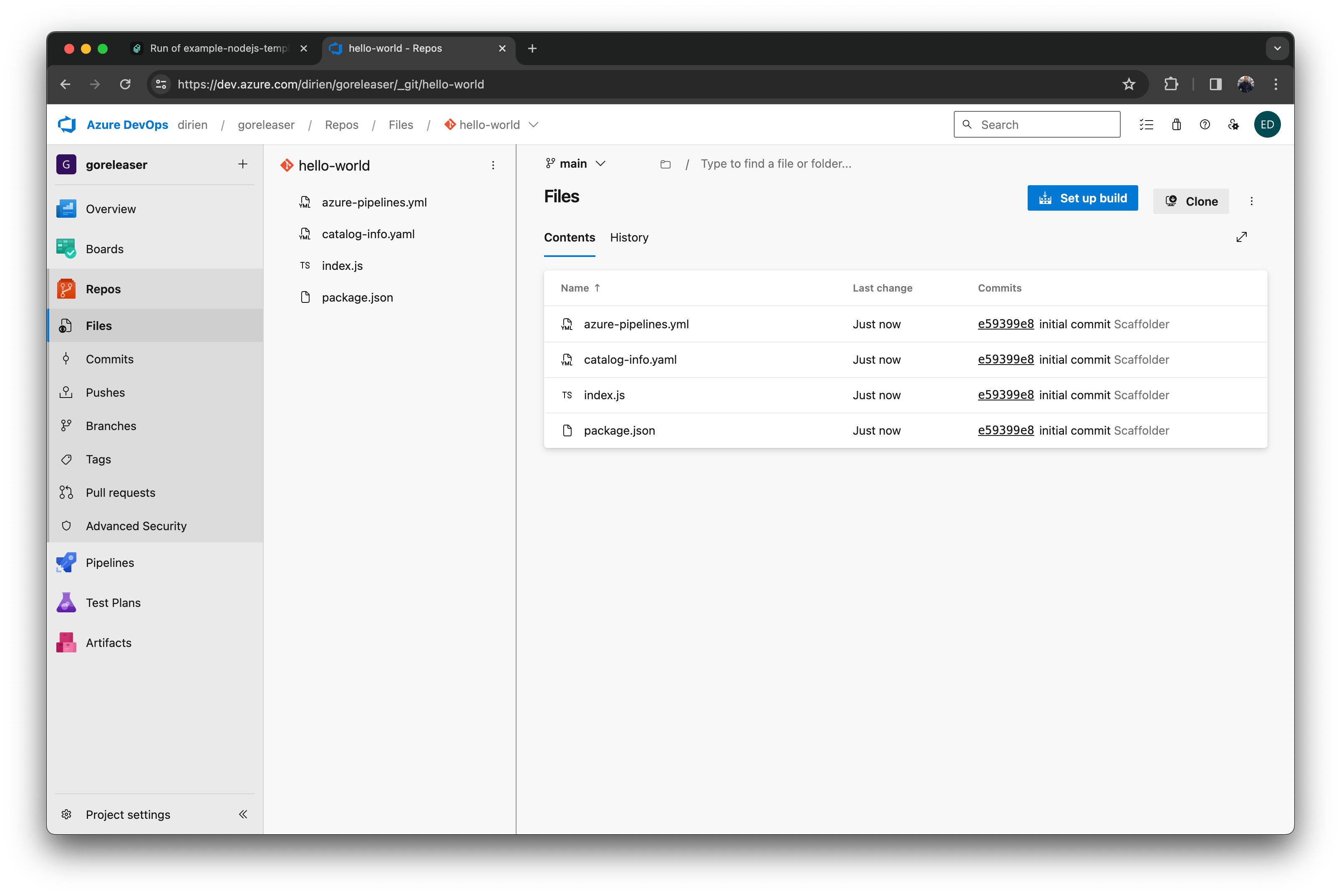Image resolution: width=1341 pixels, height=896 pixels.
Task: Open Tags in Repos submenu
Action: pyautogui.click(x=98, y=459)
